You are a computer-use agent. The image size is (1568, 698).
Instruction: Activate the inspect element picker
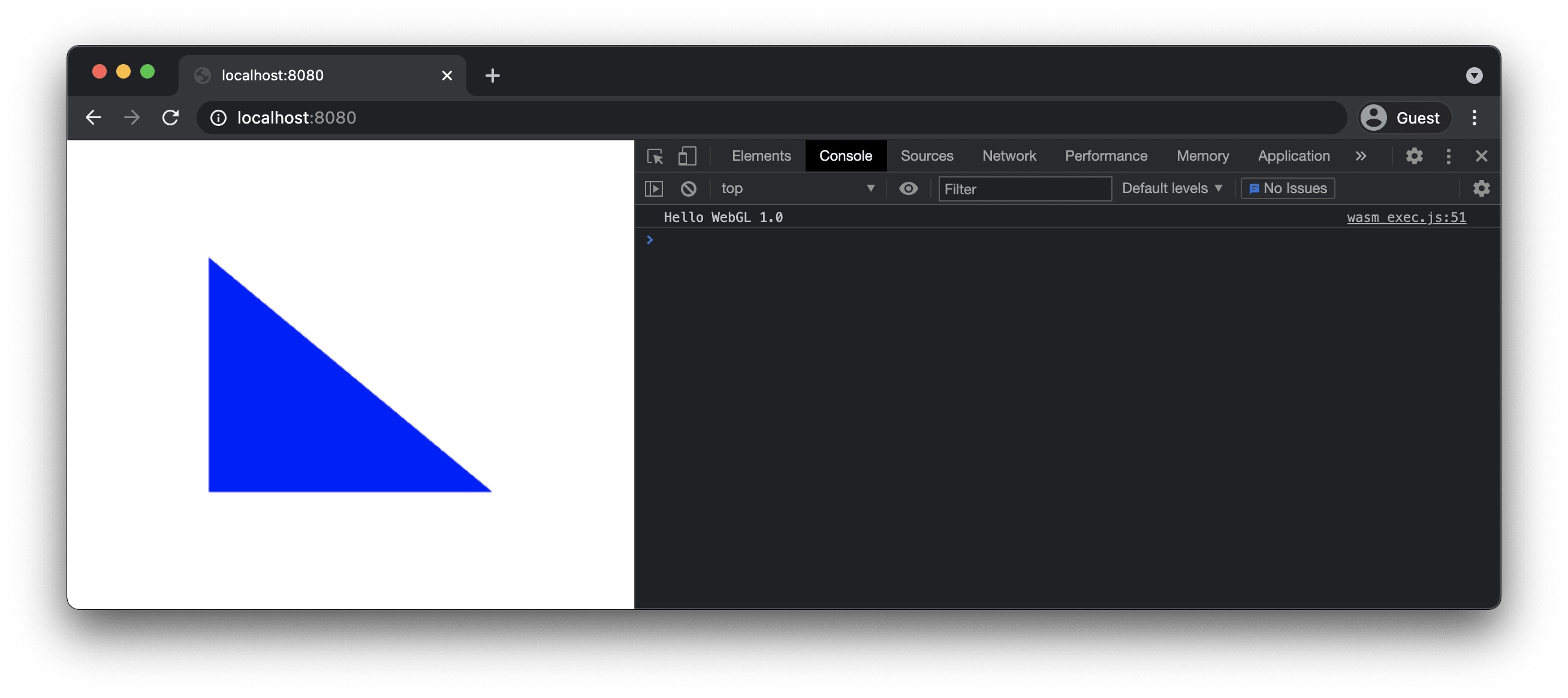[x=655, y=156]
